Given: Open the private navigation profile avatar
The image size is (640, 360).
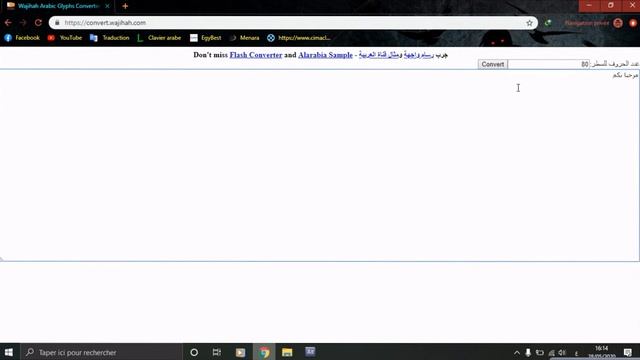Looking at the screenshot, I should point(618,23).
